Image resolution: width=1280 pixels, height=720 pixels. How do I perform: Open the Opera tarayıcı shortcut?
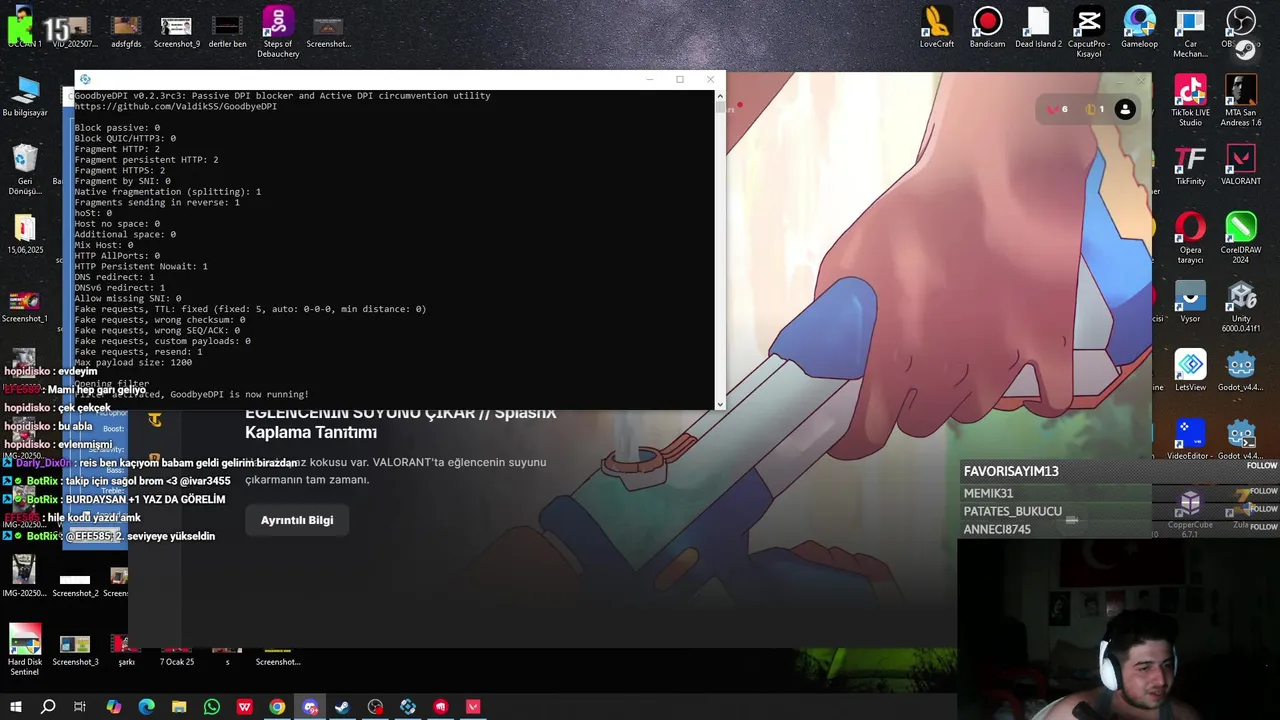[1190, 238]
